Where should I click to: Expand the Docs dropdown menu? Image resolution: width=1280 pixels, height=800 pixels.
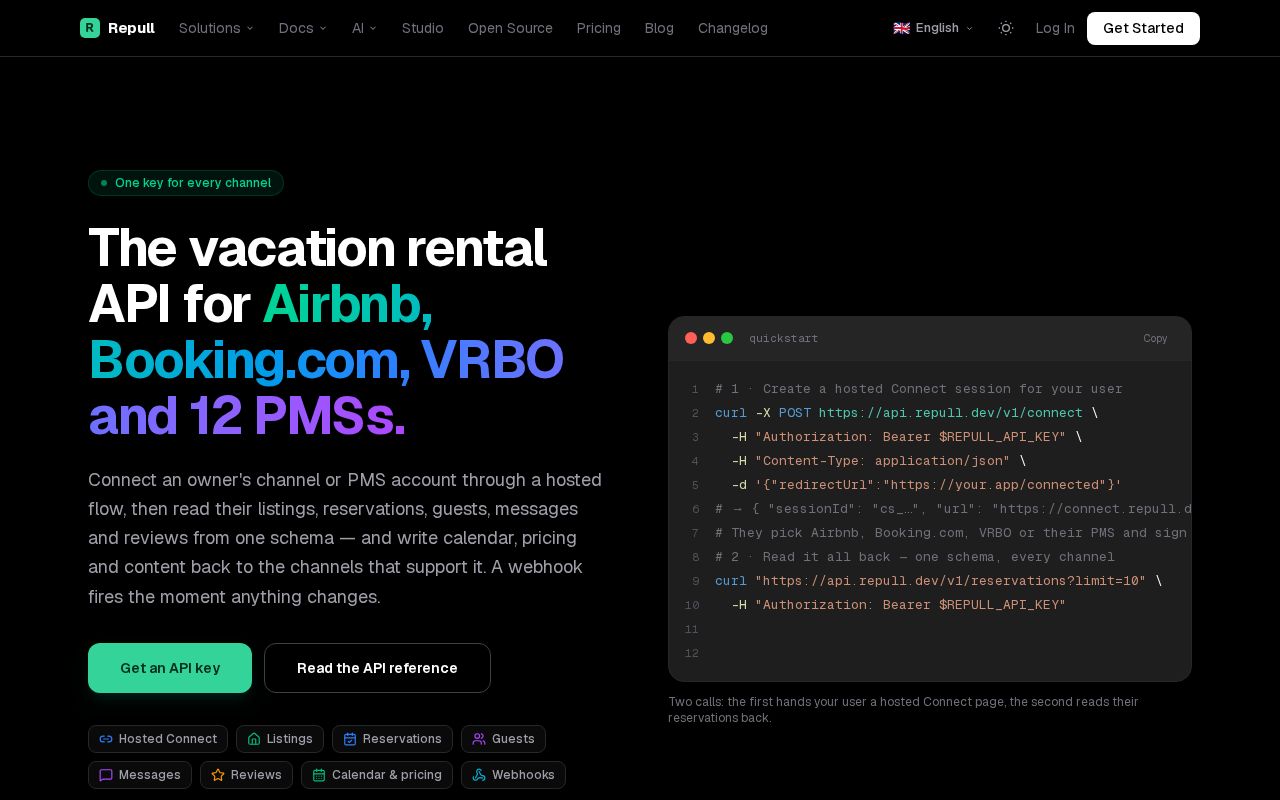[303, 28]
